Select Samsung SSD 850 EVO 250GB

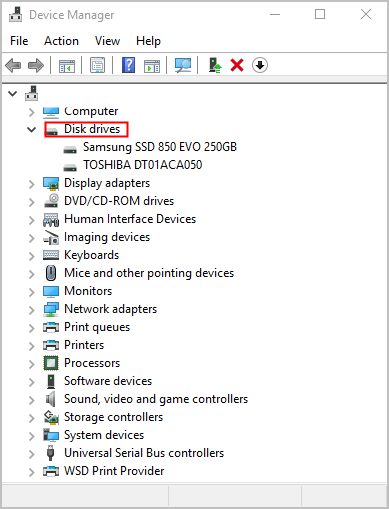click(160, 147)
